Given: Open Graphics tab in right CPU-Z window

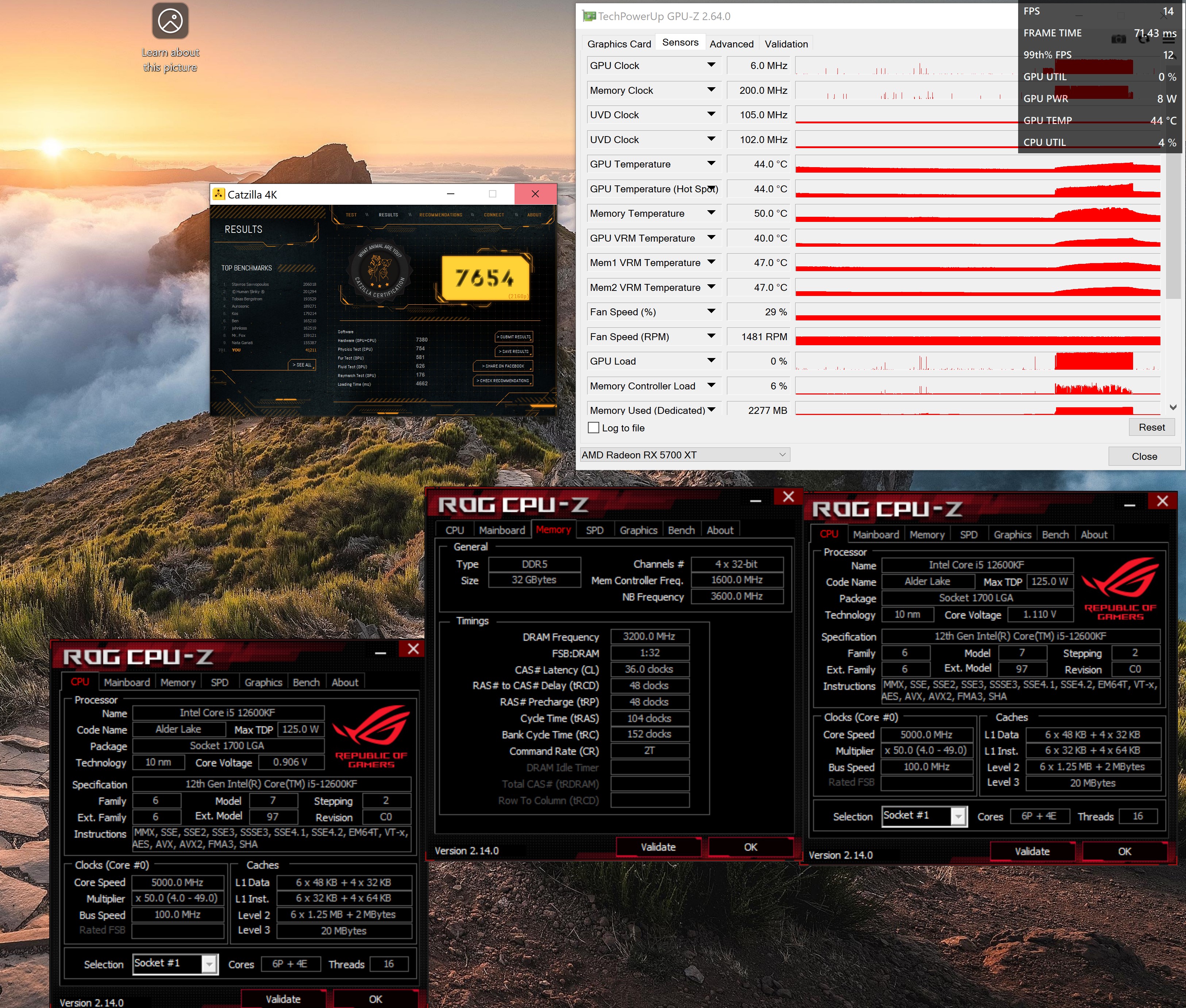Looking at the screenshot, I should (1012, 534).
